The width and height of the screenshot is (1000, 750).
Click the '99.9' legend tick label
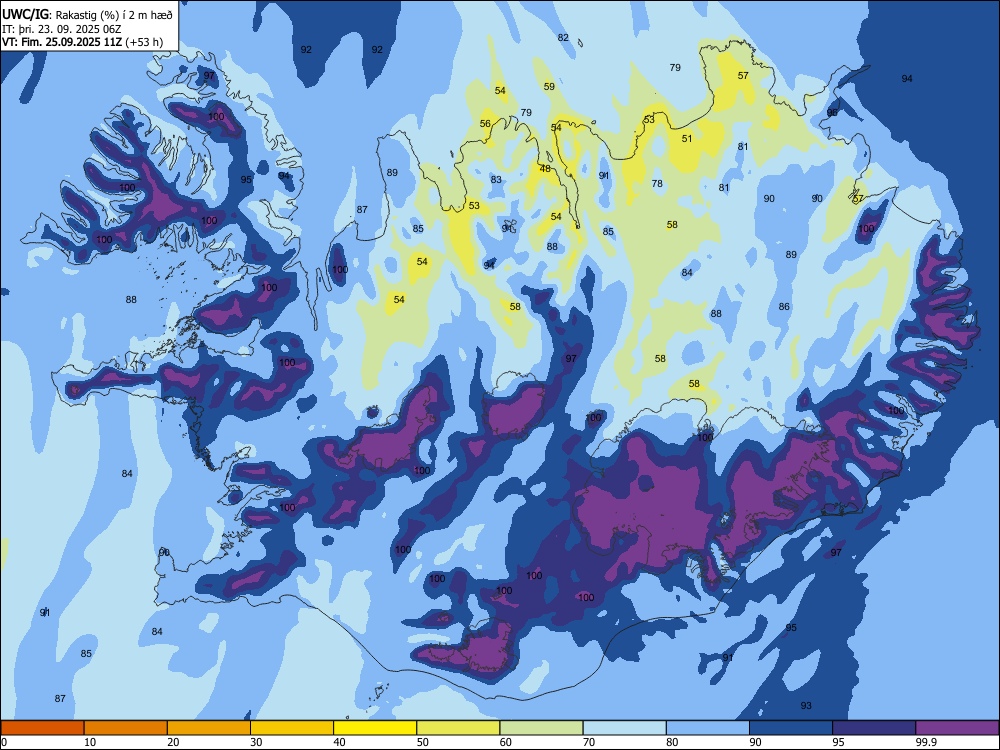pyautogui.click(x=925, y=742)
